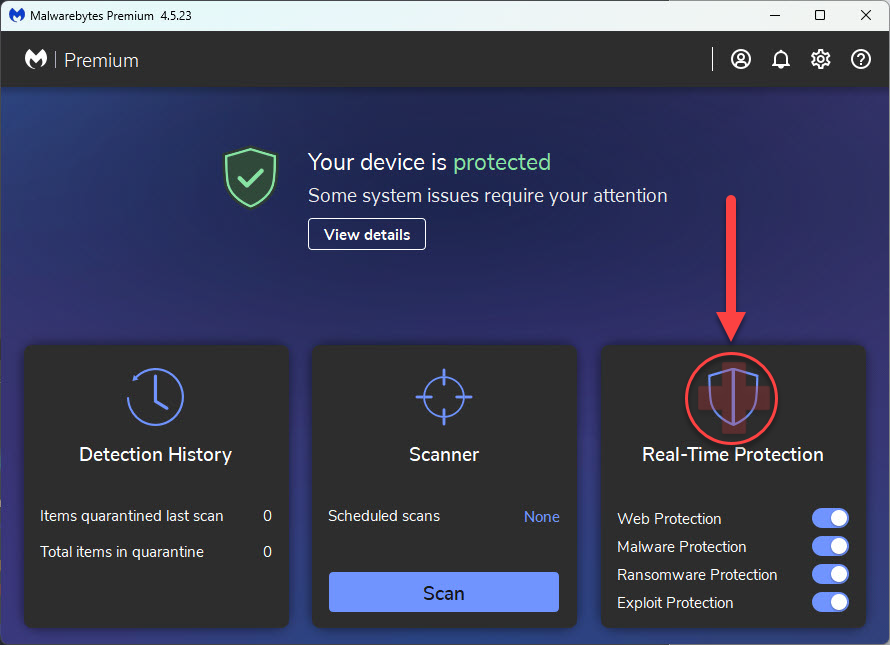890x645 pixels.
Task: Click the Malwarebytes logo
Action: coord(36,59)
